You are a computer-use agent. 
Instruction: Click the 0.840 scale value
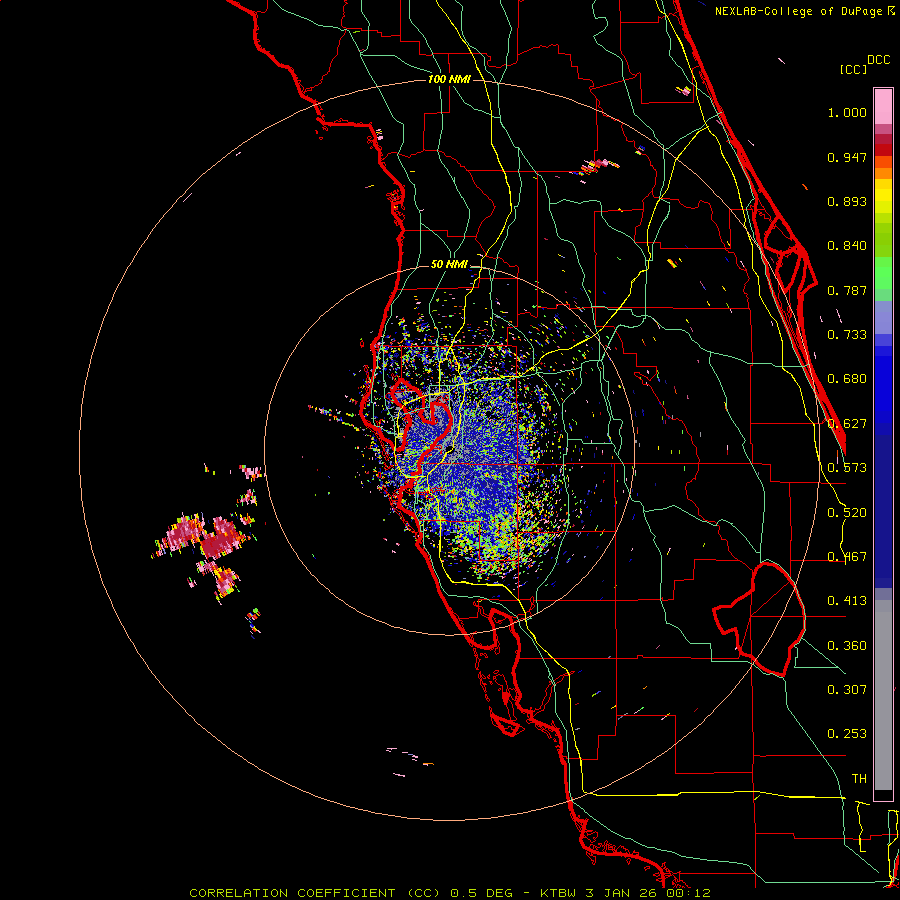point(847,246)
